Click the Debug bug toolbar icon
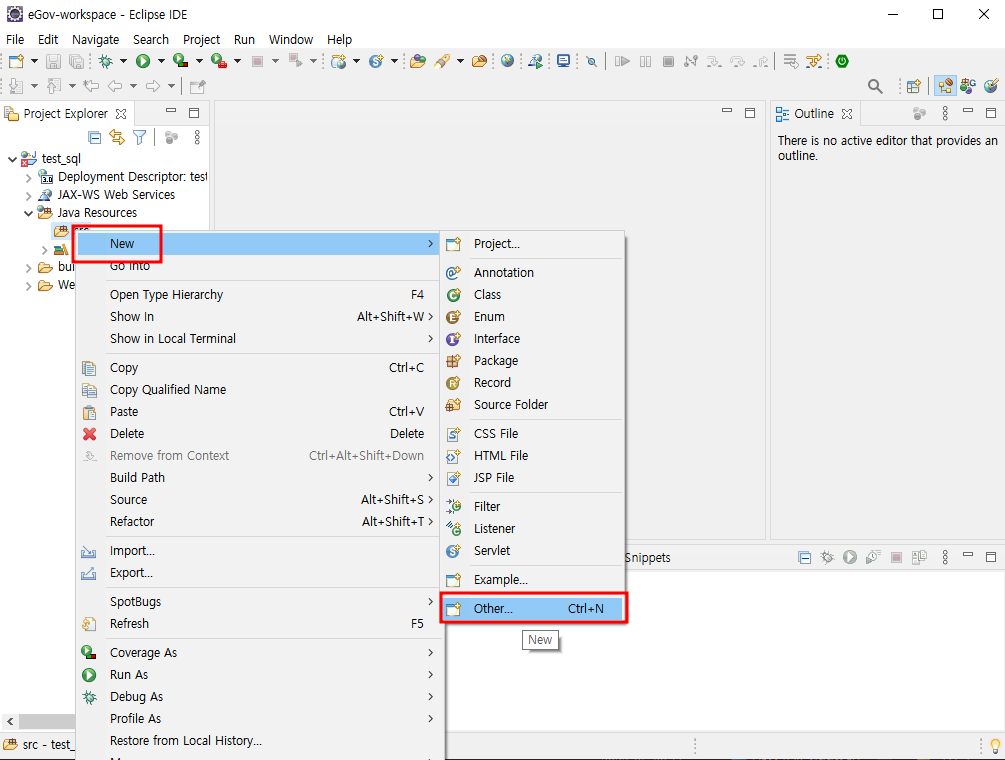 pos(106,61)
